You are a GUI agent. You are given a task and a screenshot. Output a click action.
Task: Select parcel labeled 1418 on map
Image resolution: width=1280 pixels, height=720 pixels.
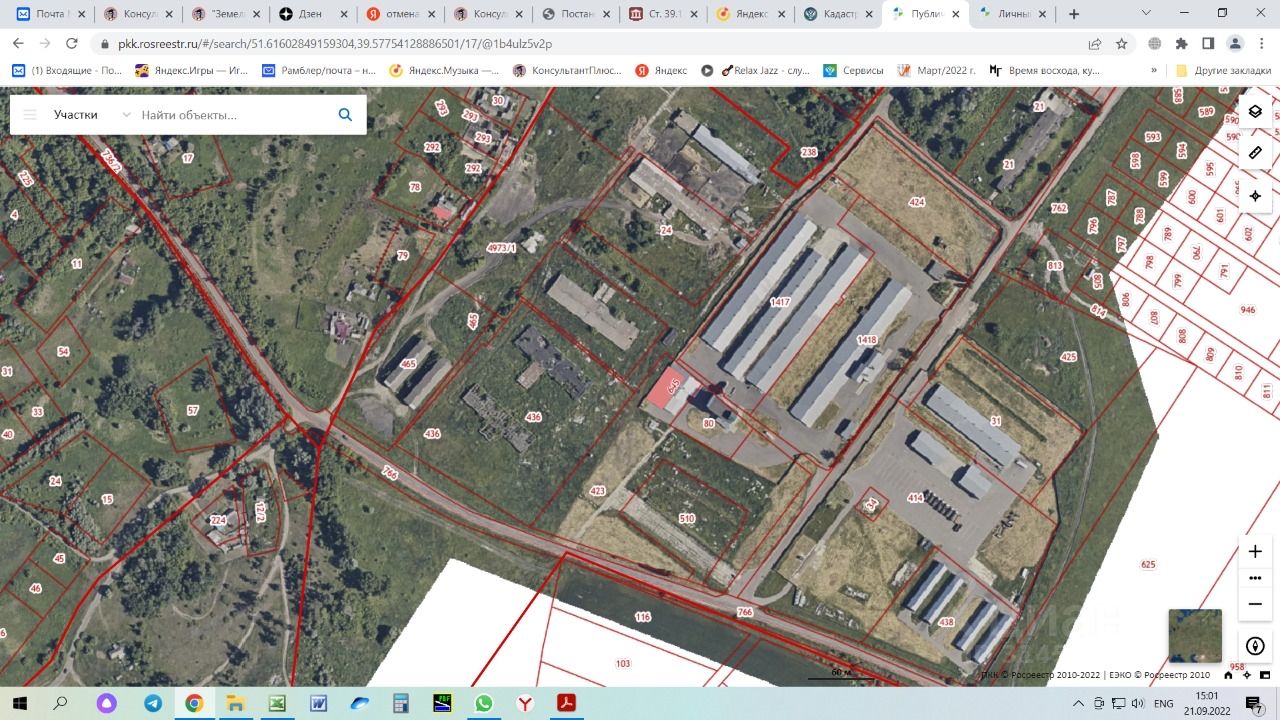[866, 340]
